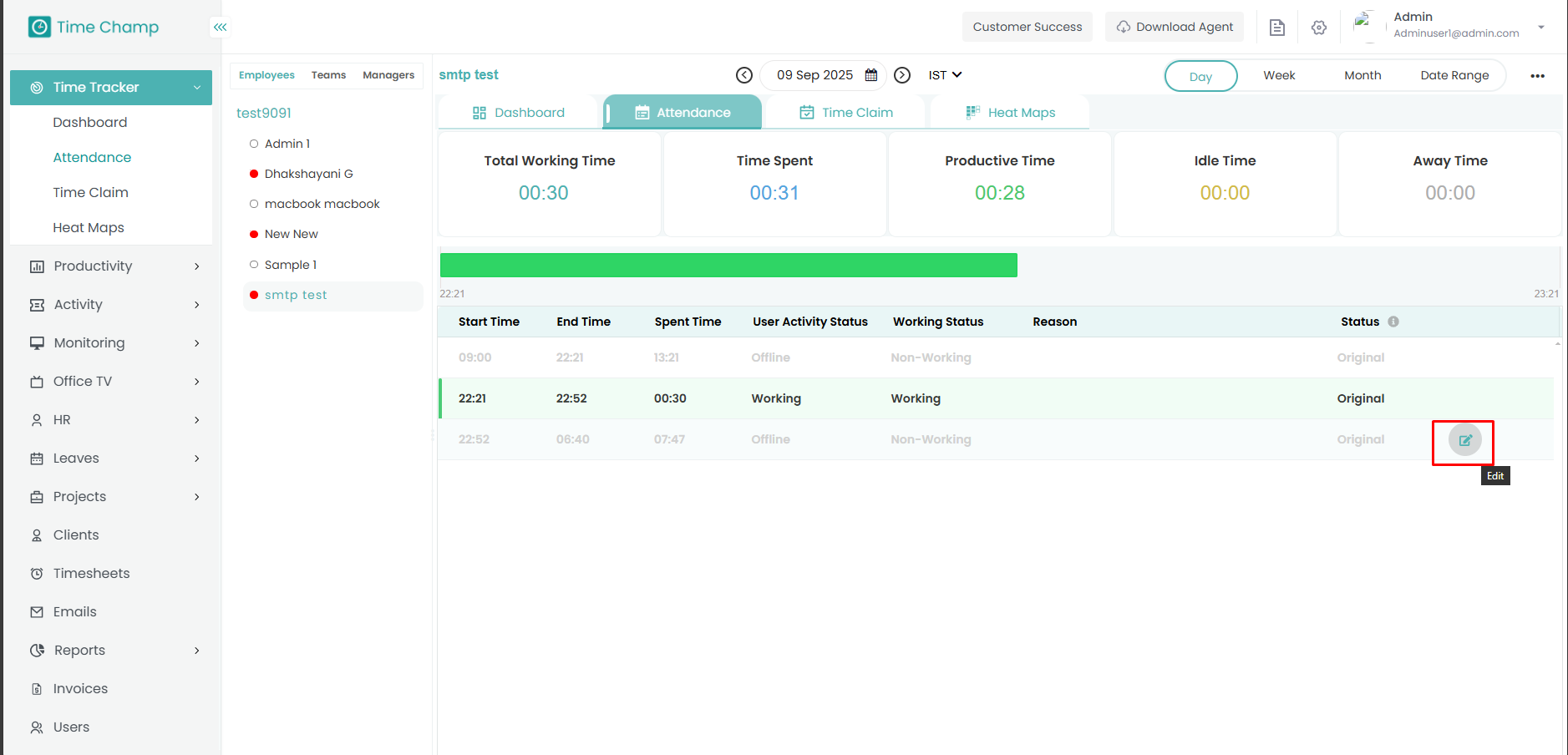The width and height of the screenshot is (1568, 755).
Task: Open the Time Claim tab
Action: [x=846, y=113]
